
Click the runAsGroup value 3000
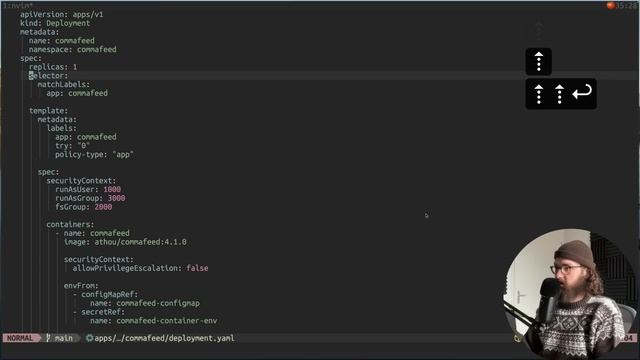pos(116,198)
